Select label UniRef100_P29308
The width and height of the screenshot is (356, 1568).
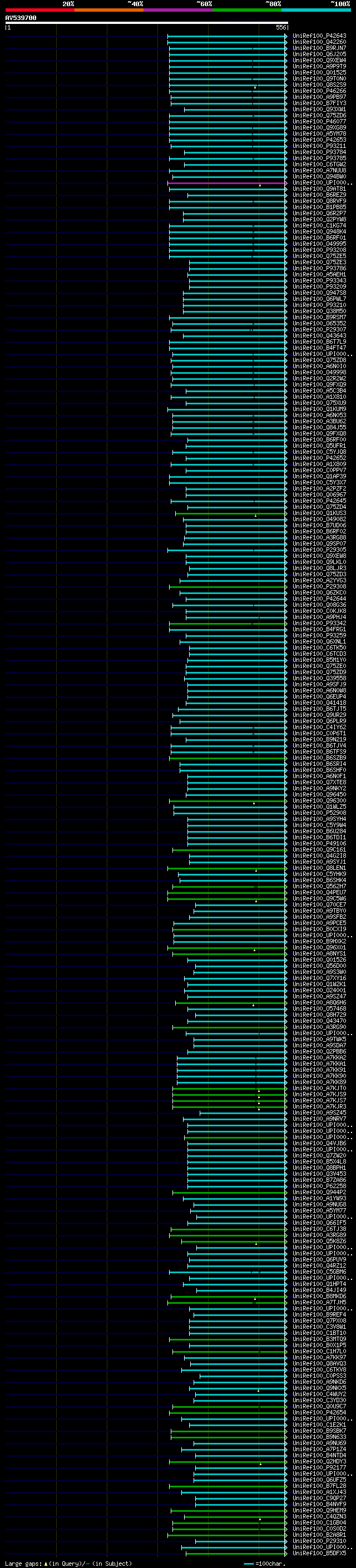[319, 587]
